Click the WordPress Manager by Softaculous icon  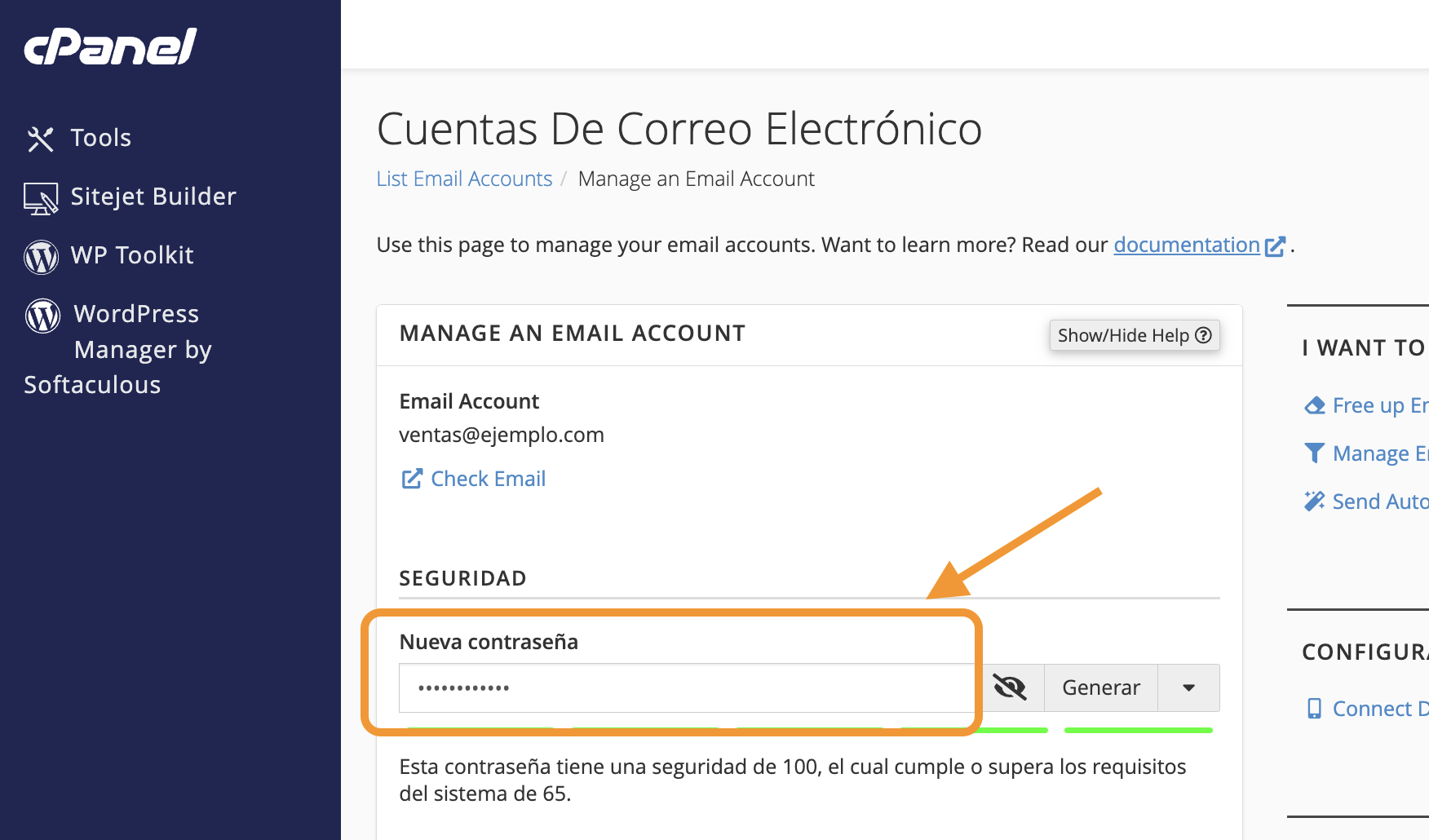[x=42, y=316]
